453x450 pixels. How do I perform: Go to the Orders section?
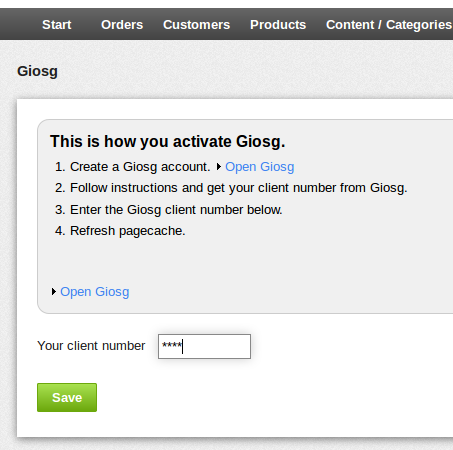pos(122,25)
